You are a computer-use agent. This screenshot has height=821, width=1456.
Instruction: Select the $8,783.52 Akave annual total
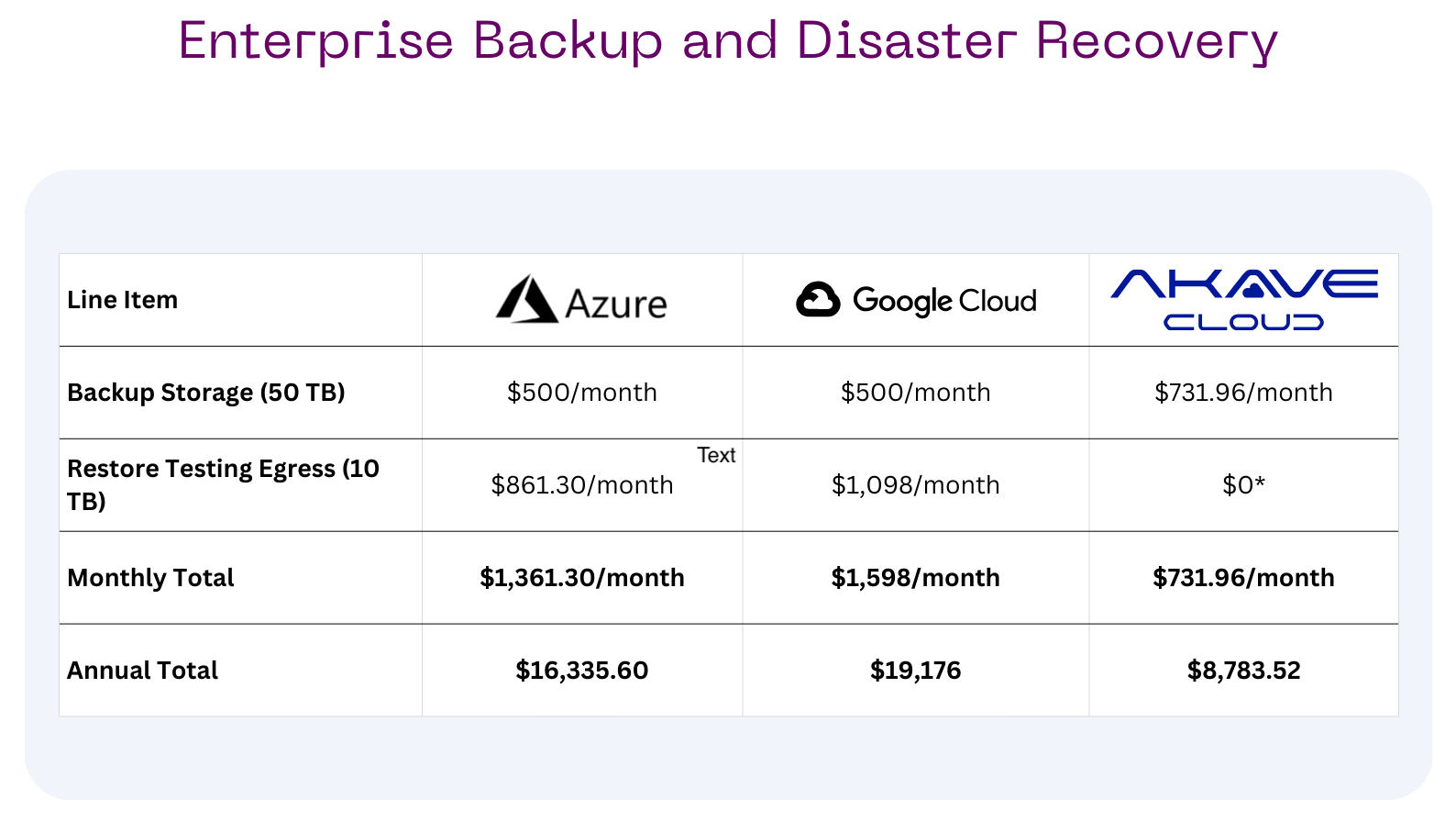(1243, 671)
